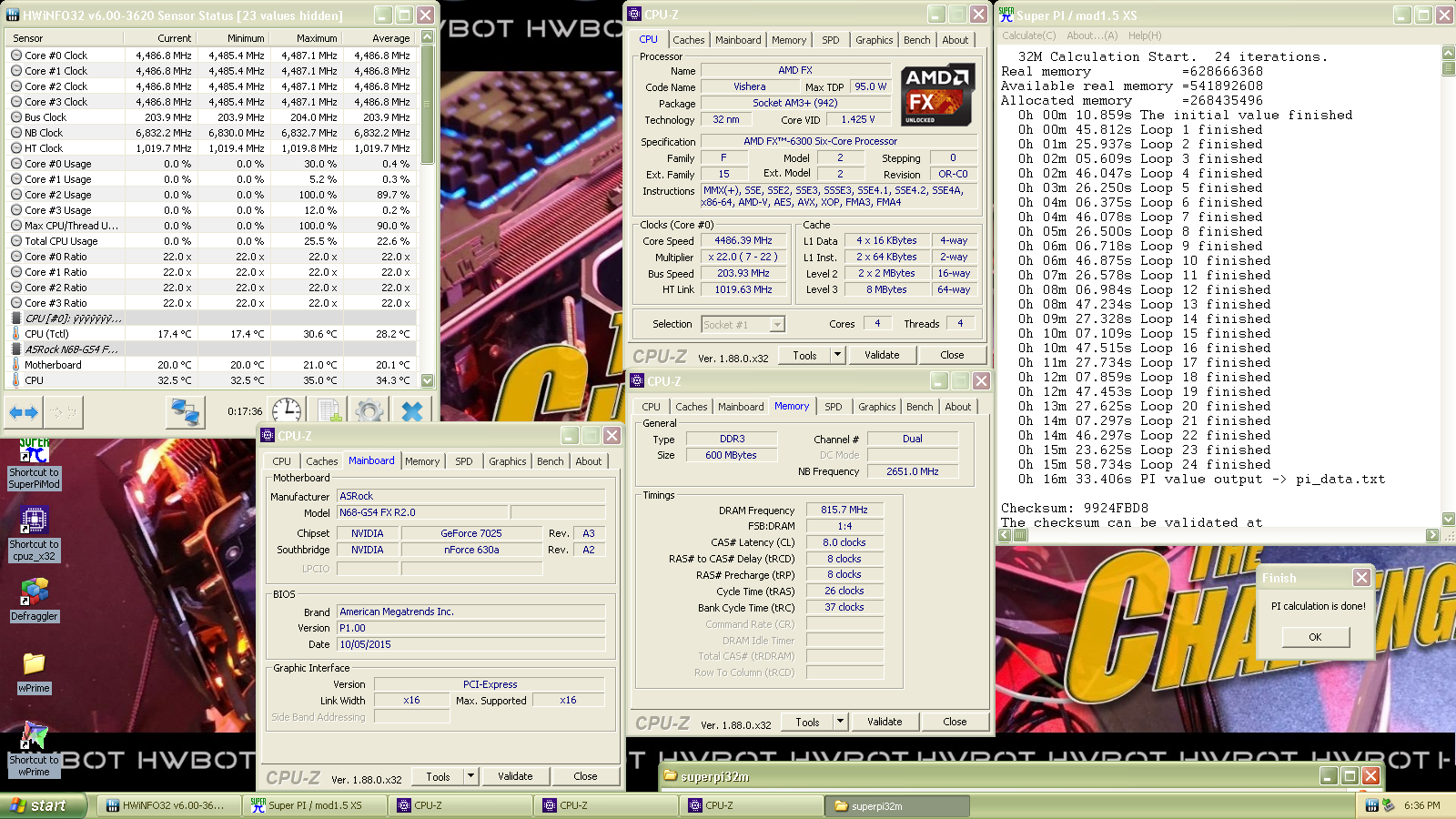Click HWiNFO greyed-out arrows toolbar button
This screenshot has width=1456, height=819.
63,412
